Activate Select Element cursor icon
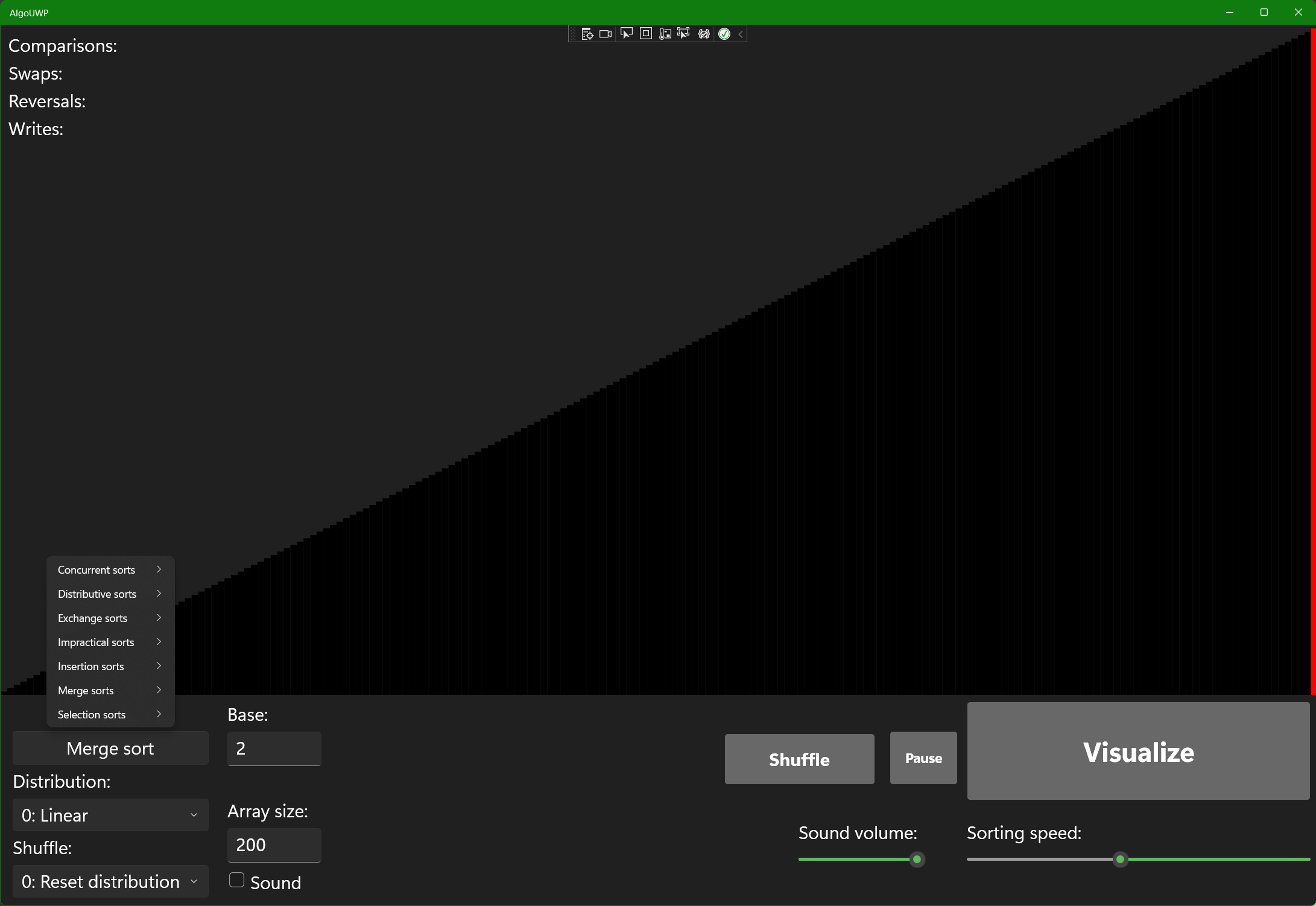The image size is (1316, 906). coord(626,34)
